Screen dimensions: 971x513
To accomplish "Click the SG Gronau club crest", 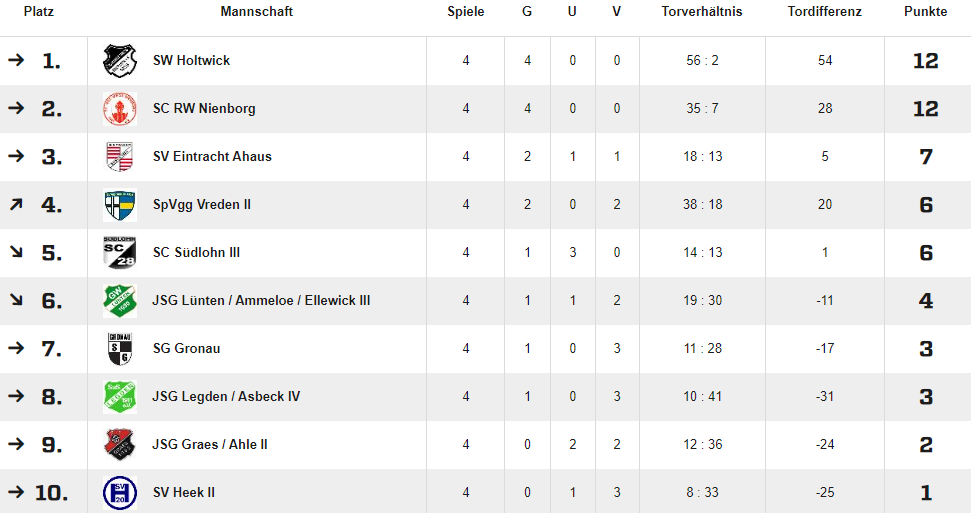I will [119, 349].
